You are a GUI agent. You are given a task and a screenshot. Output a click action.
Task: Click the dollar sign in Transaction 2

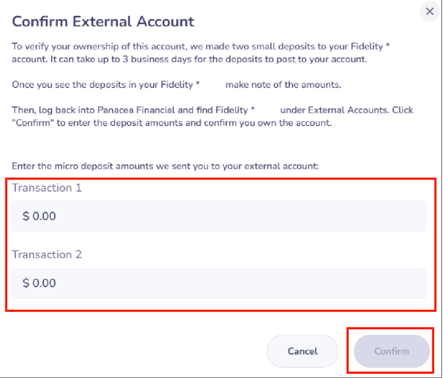pyautogui.click(x=26, y=283)
